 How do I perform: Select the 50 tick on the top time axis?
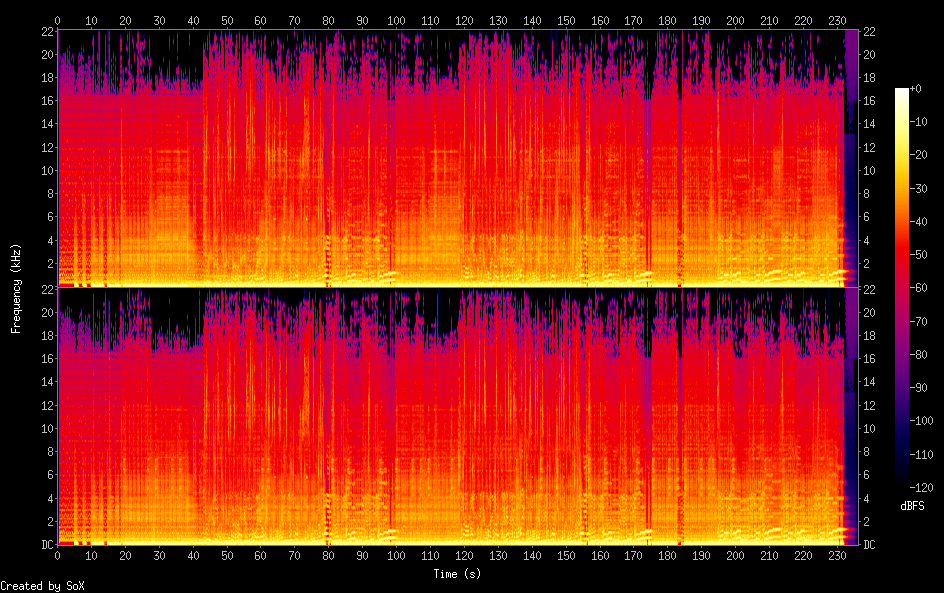click(x=227, y=20)
